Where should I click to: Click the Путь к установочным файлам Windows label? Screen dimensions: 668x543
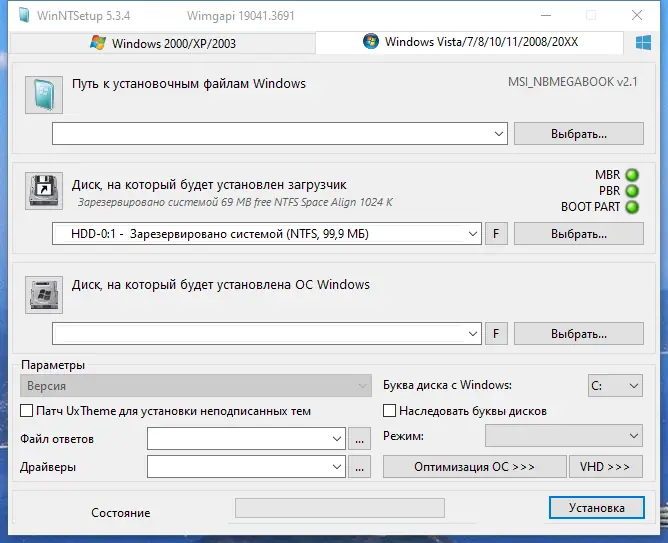pos(189,84)
